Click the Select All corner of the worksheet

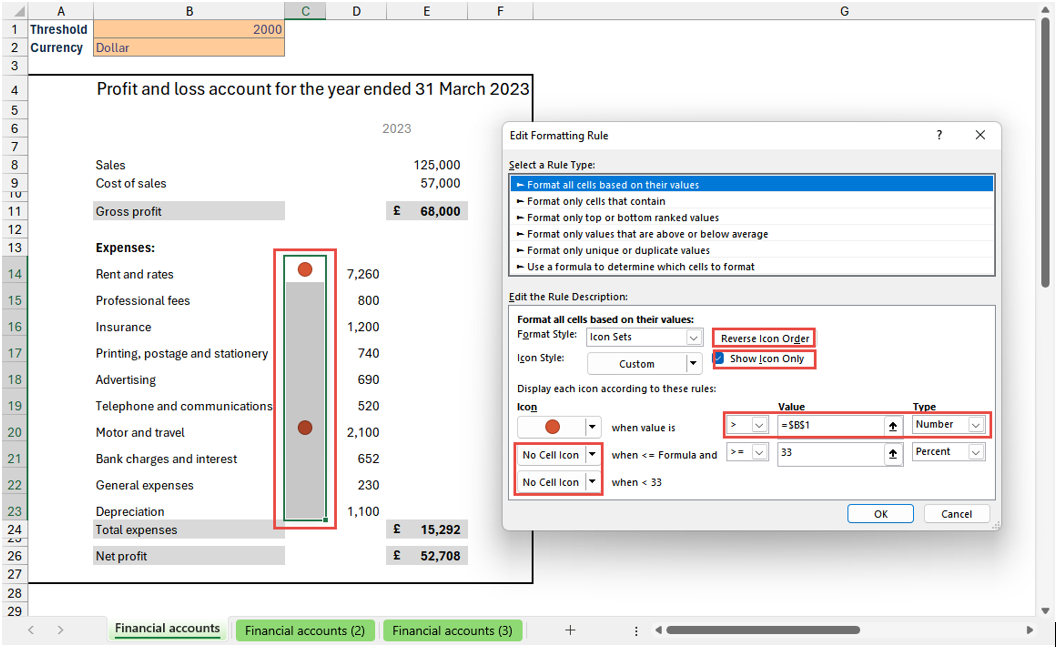coord(15,11)
